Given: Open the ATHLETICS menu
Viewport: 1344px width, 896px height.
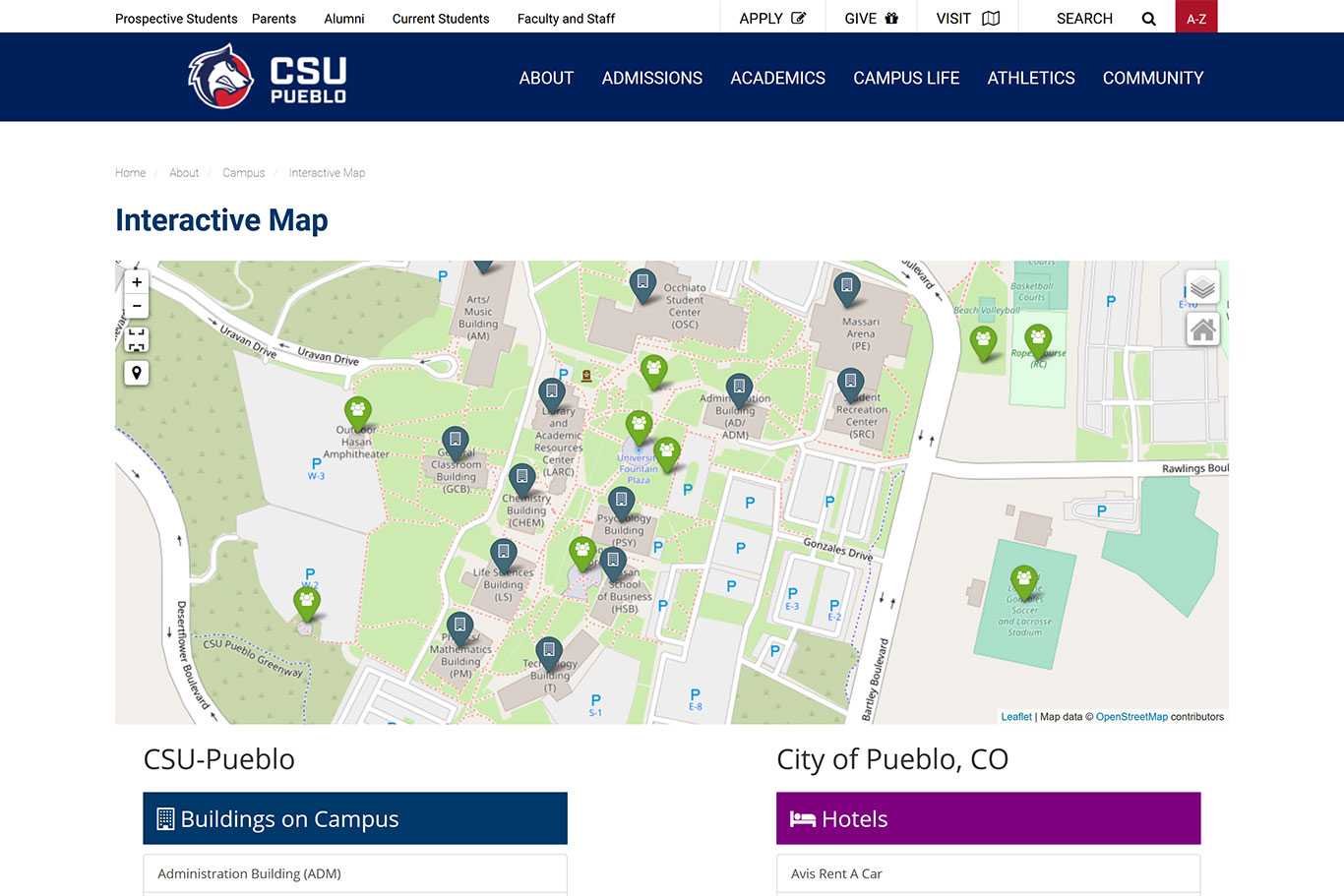Looking at the screenshot, I should point(1031,78).
